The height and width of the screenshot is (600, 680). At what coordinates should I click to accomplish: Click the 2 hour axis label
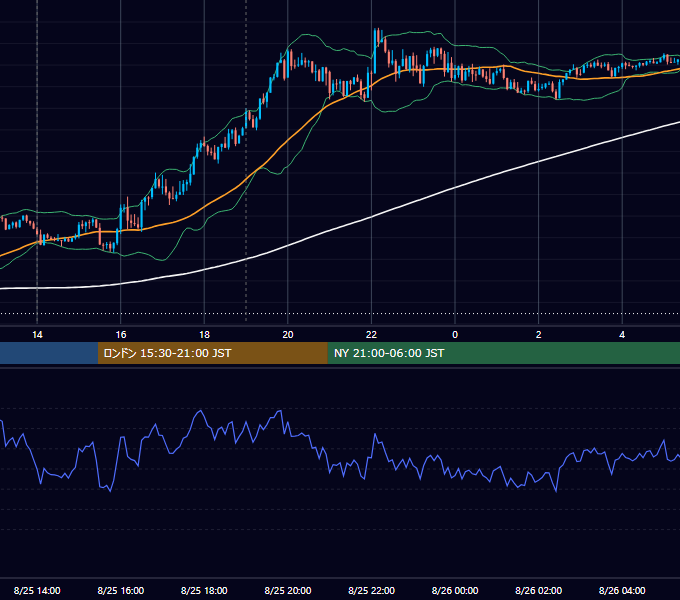(x=538, y=335)
